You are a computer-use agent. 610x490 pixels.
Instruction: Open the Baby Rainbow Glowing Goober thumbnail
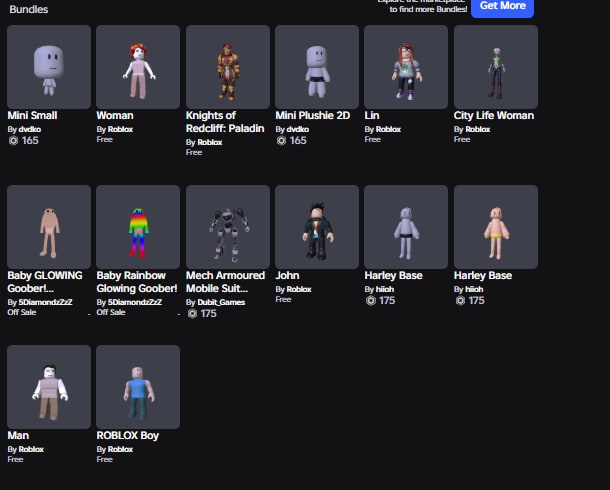[x=138, y=227]
